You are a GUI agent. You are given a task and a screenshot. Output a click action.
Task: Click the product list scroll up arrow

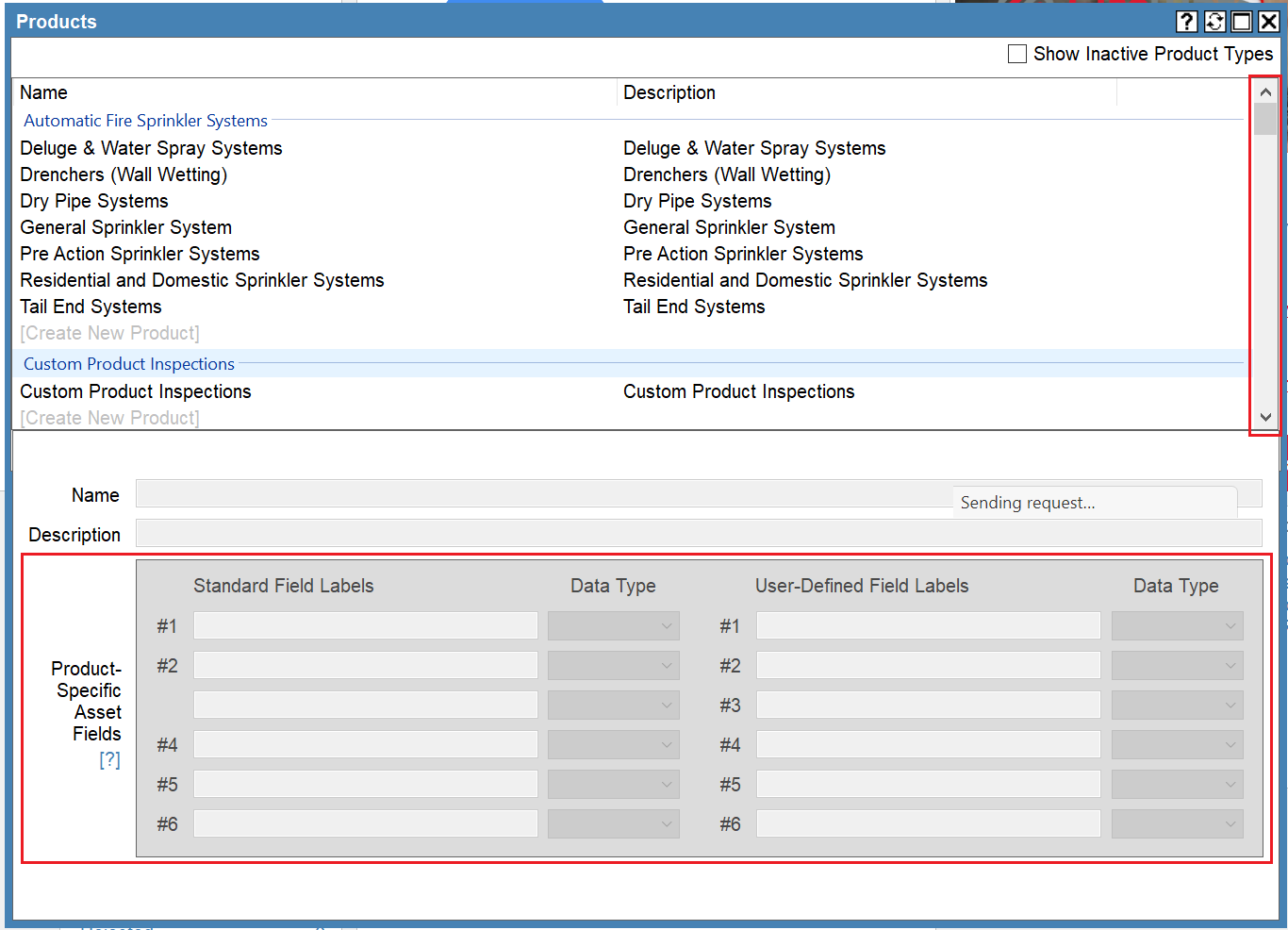pyautogui.click(x=1265, y=91)
